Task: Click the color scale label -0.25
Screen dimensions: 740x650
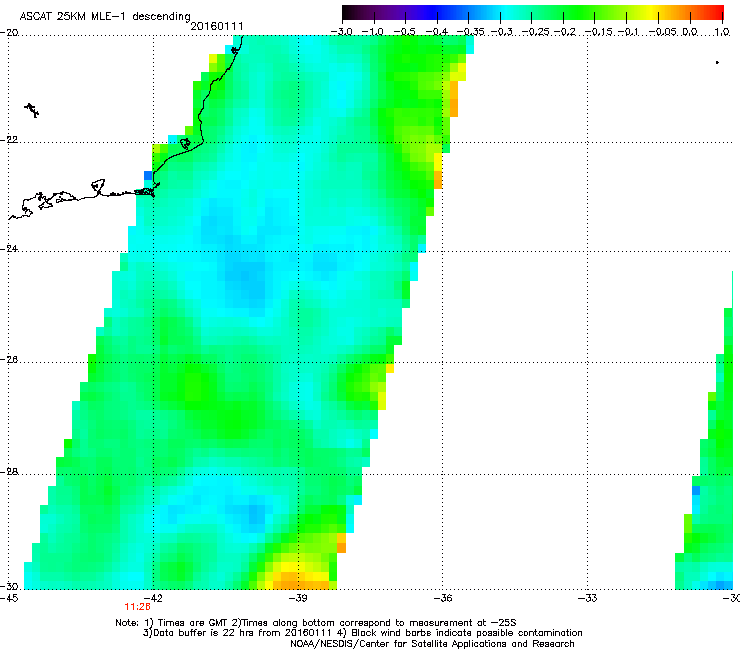Action: coord(536,32)
